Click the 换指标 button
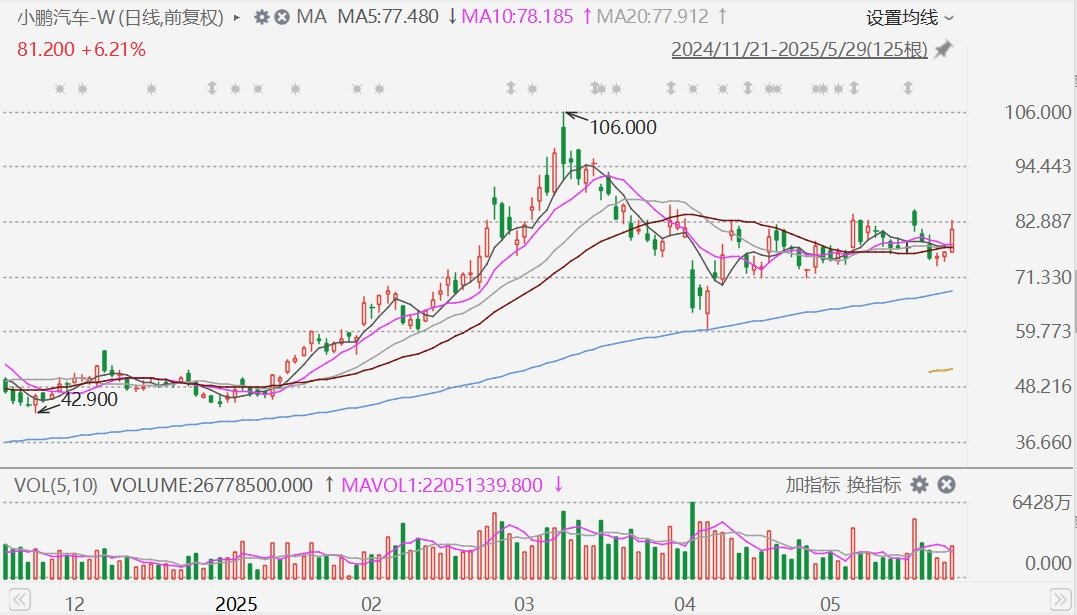This screenshot has width=1077, height=615. click(x=874, y=485)
